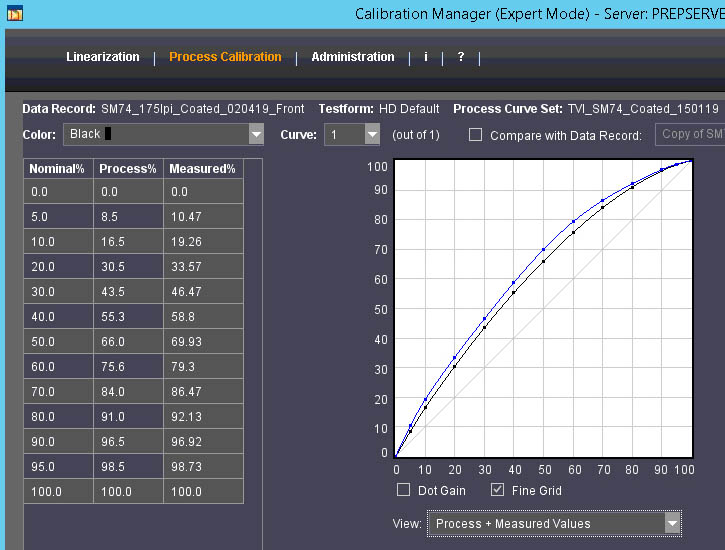
Task: Select Measured value 86.47 cell
Action: (203, 391)
